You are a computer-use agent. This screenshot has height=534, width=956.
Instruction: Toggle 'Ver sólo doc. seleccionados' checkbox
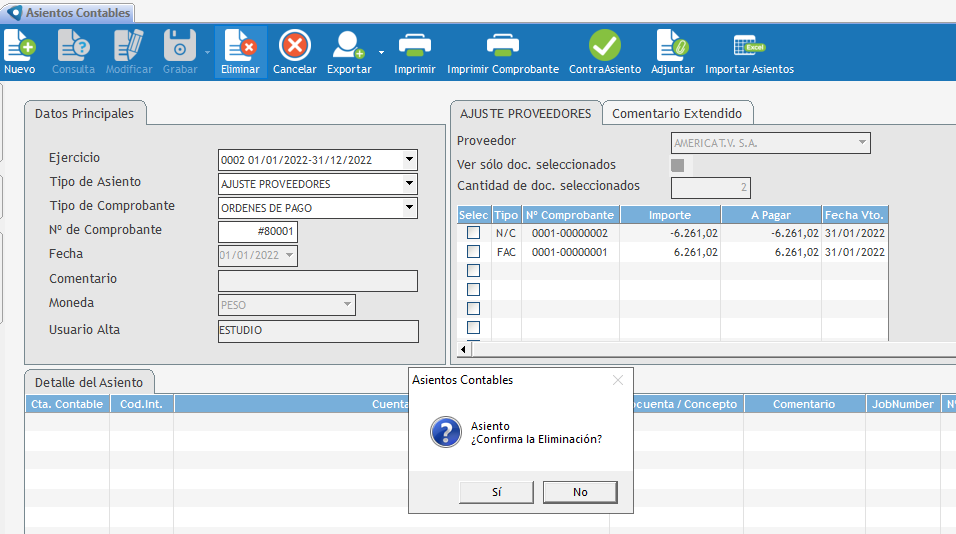point(677,165)
